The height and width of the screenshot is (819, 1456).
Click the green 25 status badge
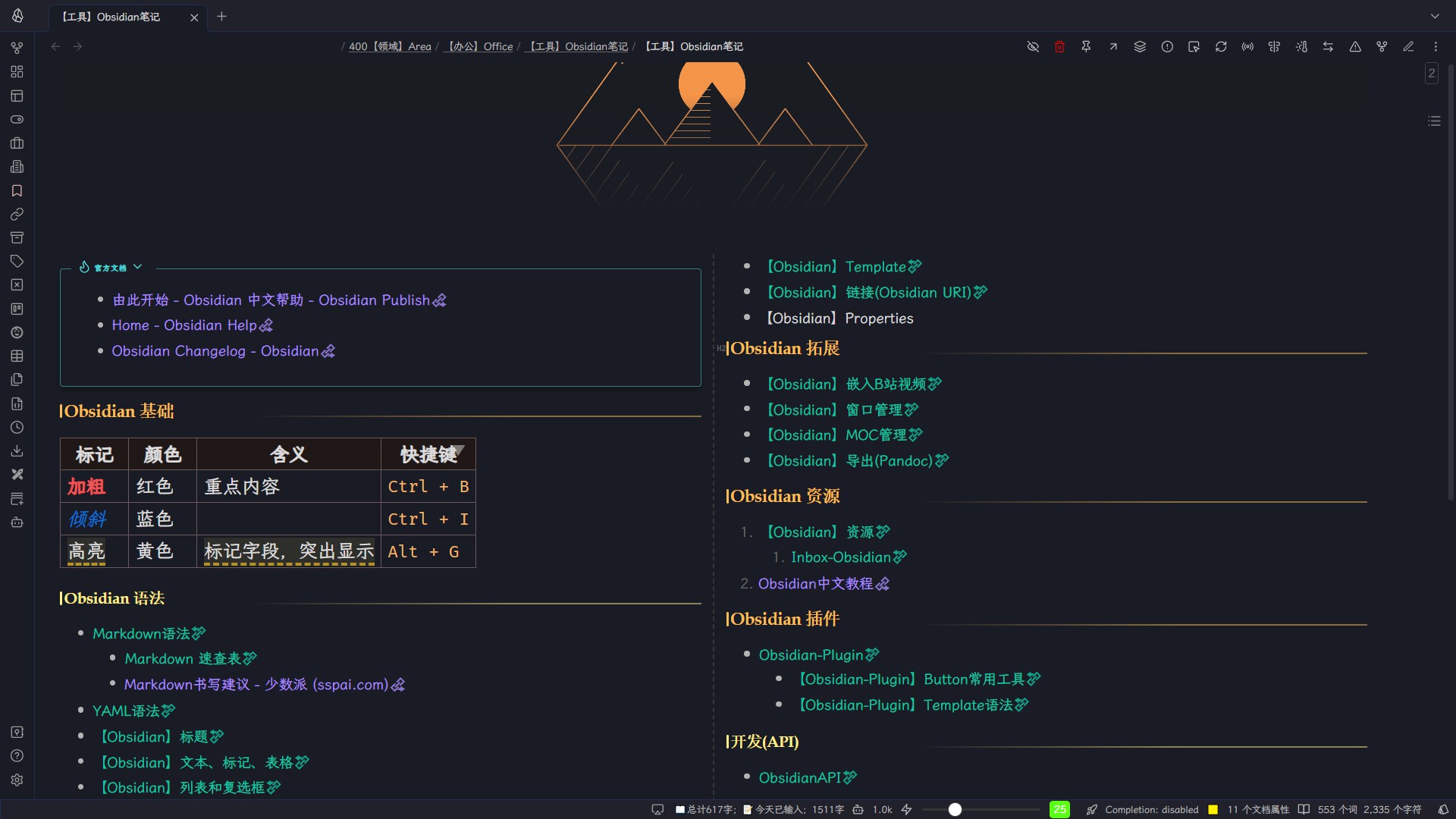(x=1059, y=809)
